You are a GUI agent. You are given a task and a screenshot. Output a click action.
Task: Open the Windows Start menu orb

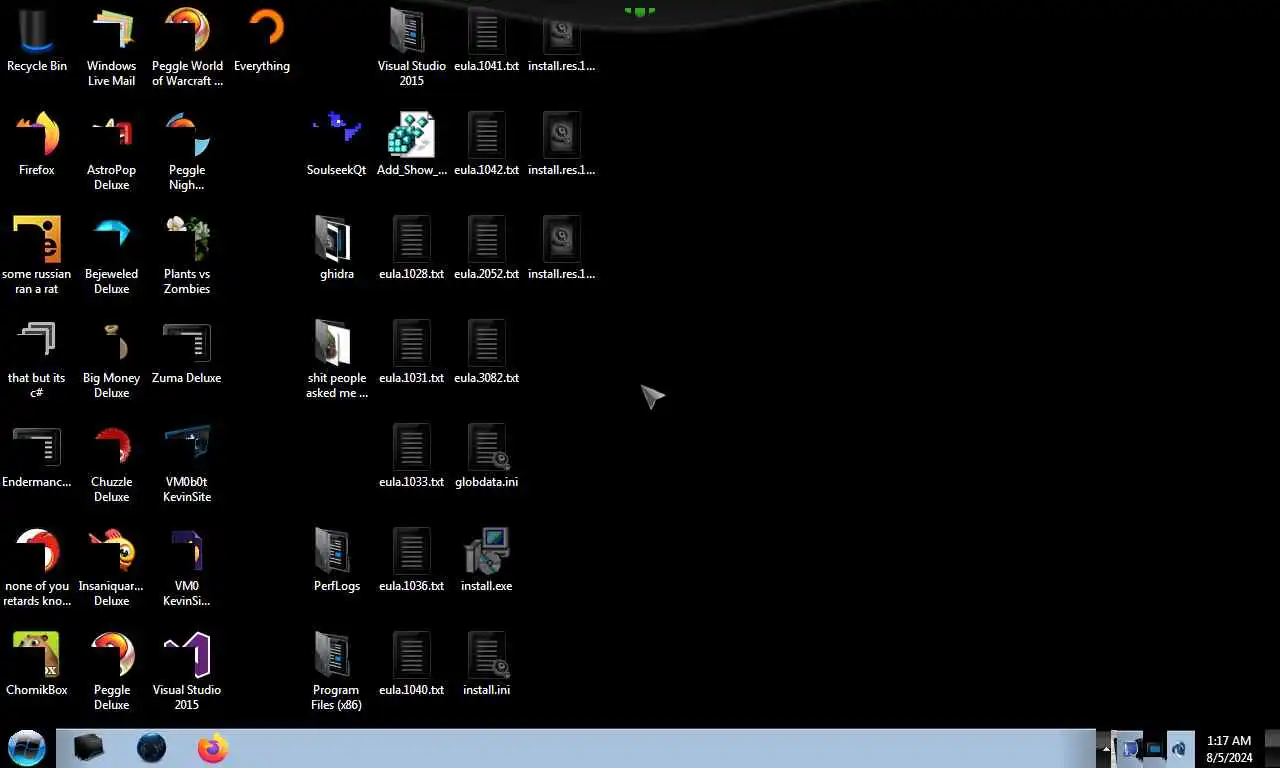click(x=27, y=748)
